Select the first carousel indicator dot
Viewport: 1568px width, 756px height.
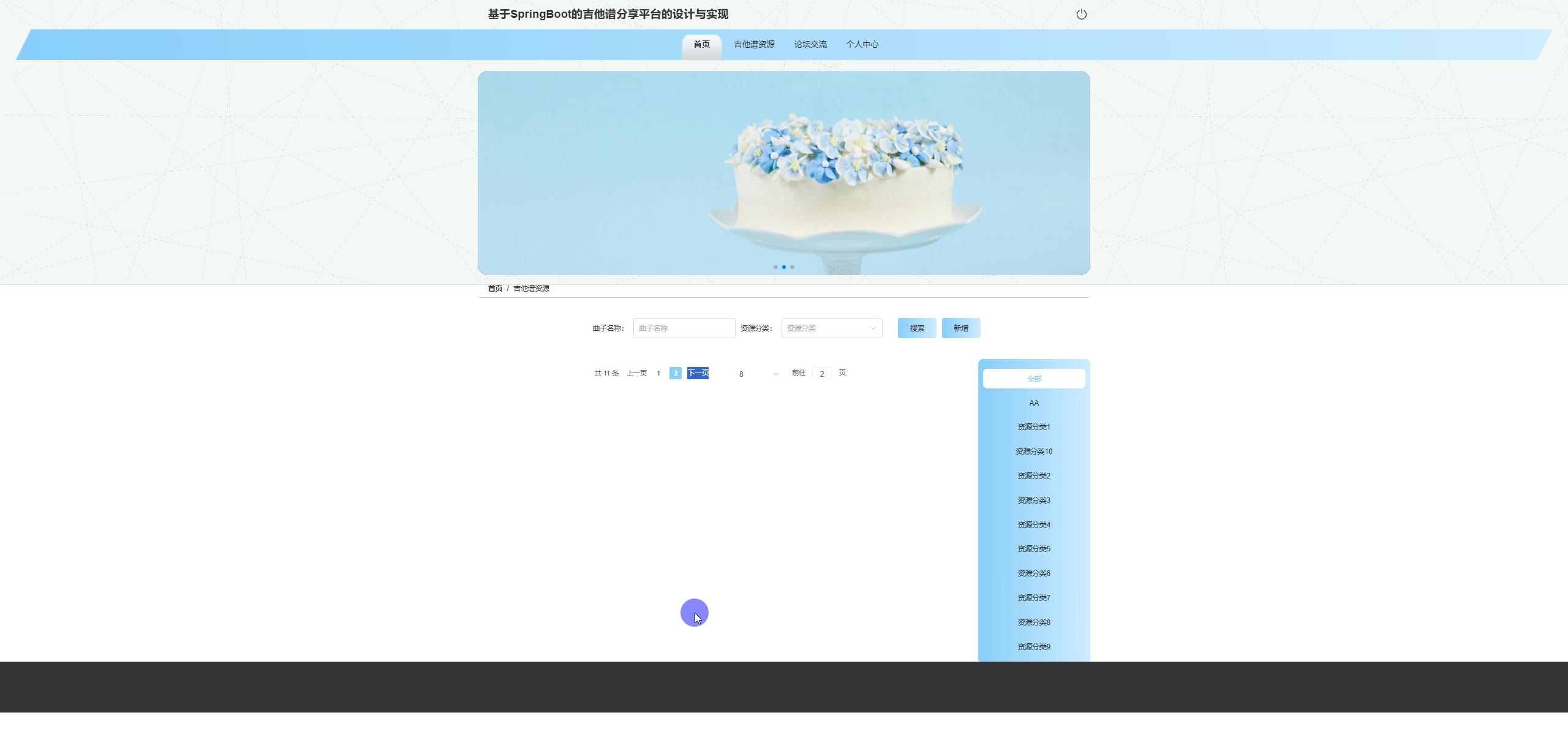tap(775, 267)
